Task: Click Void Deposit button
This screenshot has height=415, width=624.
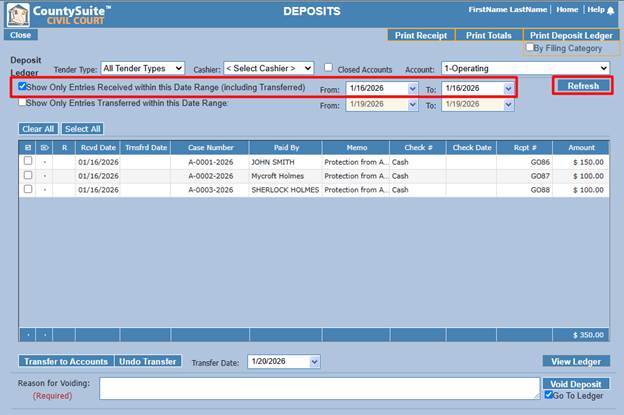Action: coord(576,384)
